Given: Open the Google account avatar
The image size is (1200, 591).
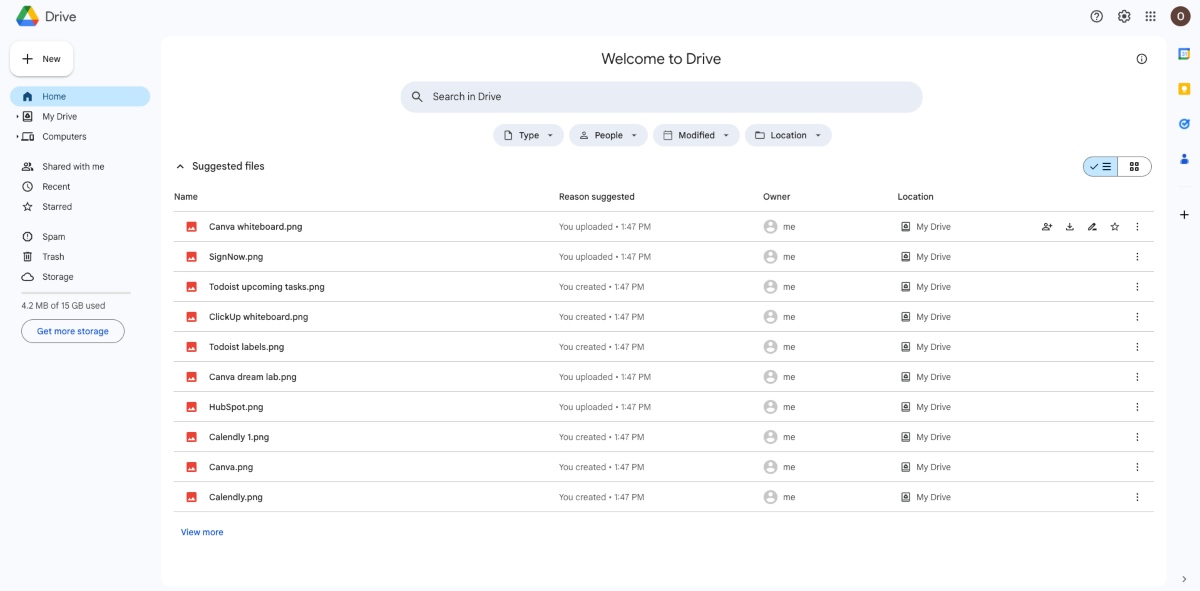Looking at the screenshot, I should point(1181,16).
